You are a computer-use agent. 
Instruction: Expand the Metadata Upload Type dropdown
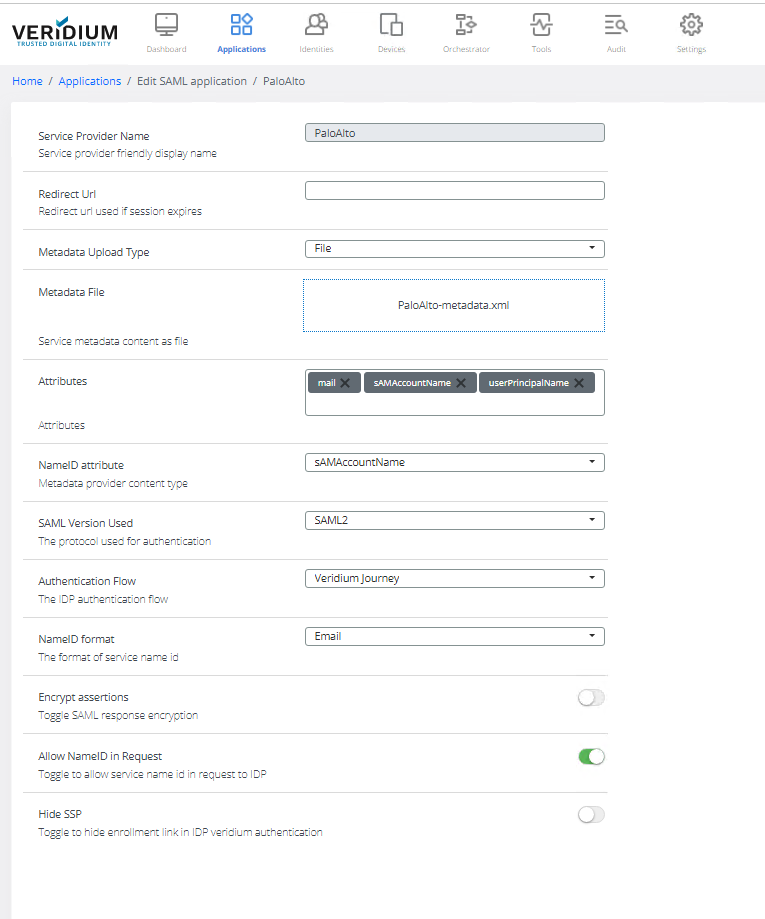(x=454, y=248)
